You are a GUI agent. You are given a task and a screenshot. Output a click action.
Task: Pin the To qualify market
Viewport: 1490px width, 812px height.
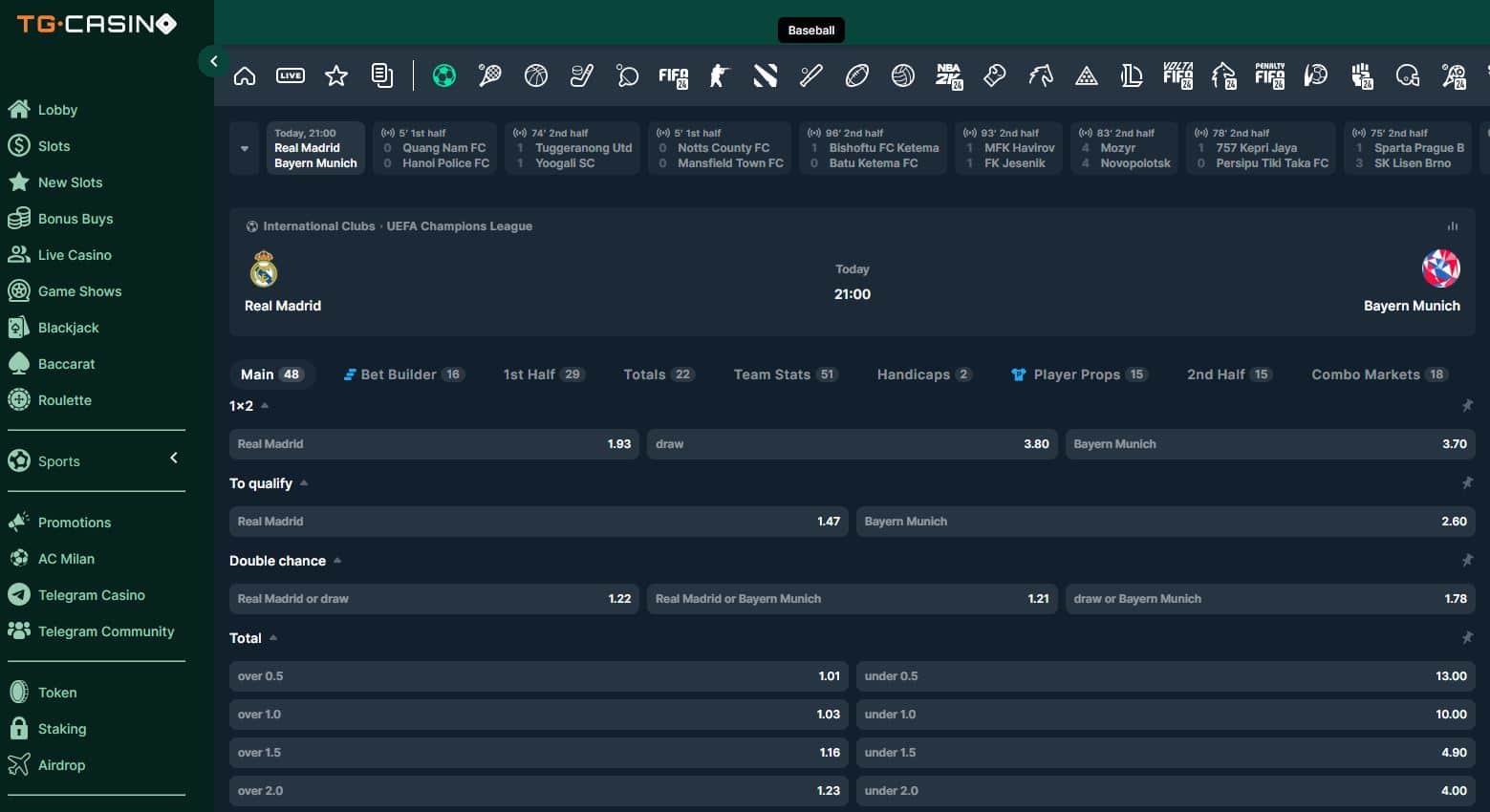(1467, 483)
